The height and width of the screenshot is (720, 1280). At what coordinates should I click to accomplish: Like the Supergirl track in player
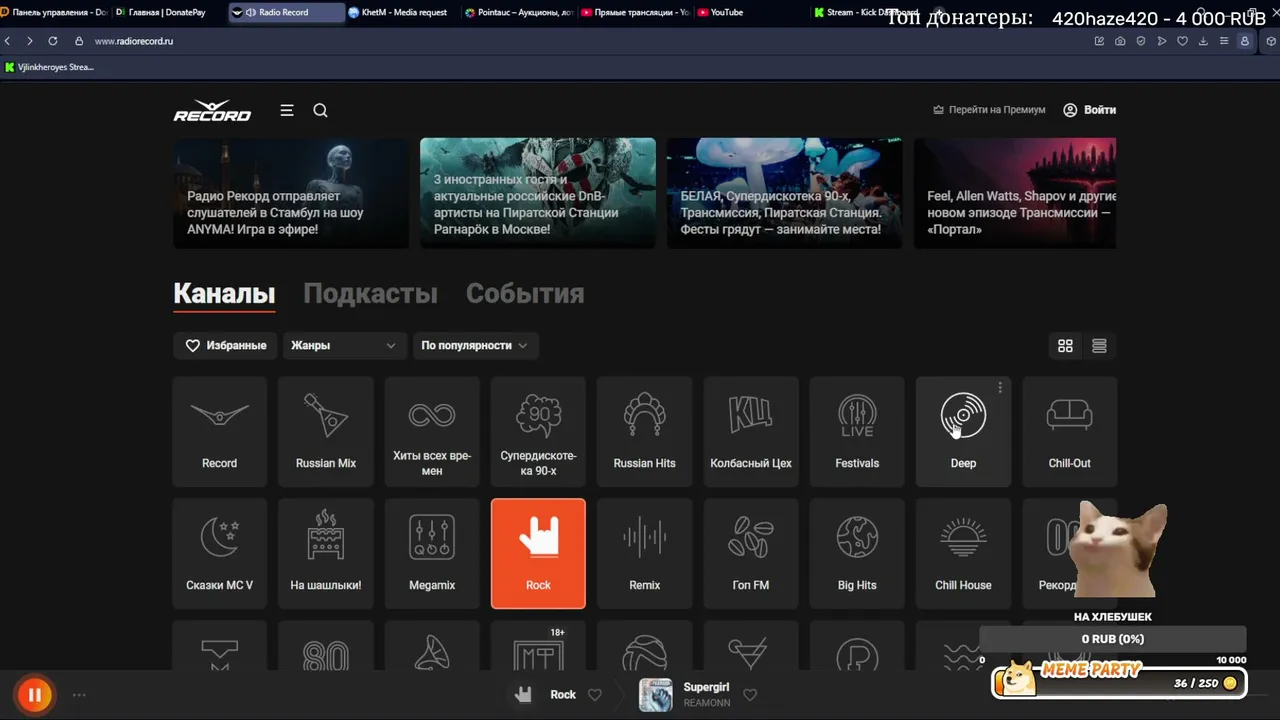click(x=750, y=695)
